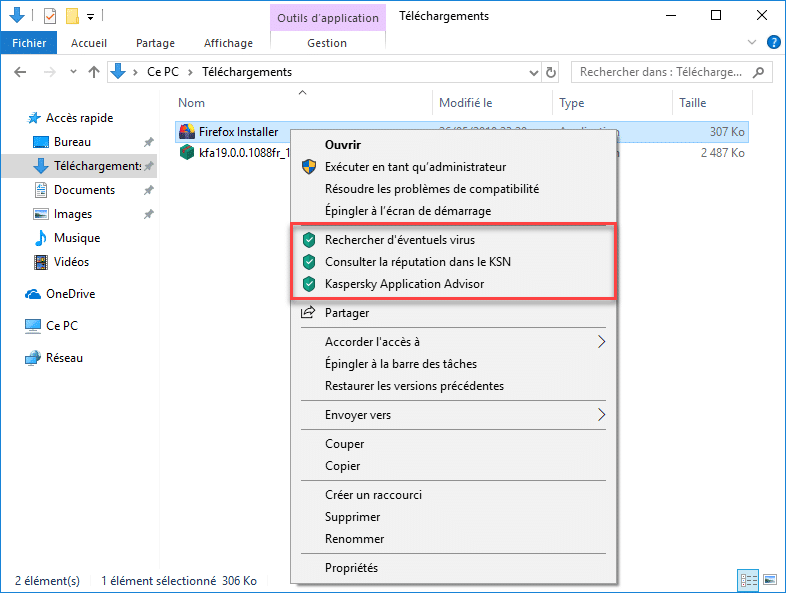Choose Épingler à la barre des tâches
The image size is (786, 593).
click(x=401, y=364)
